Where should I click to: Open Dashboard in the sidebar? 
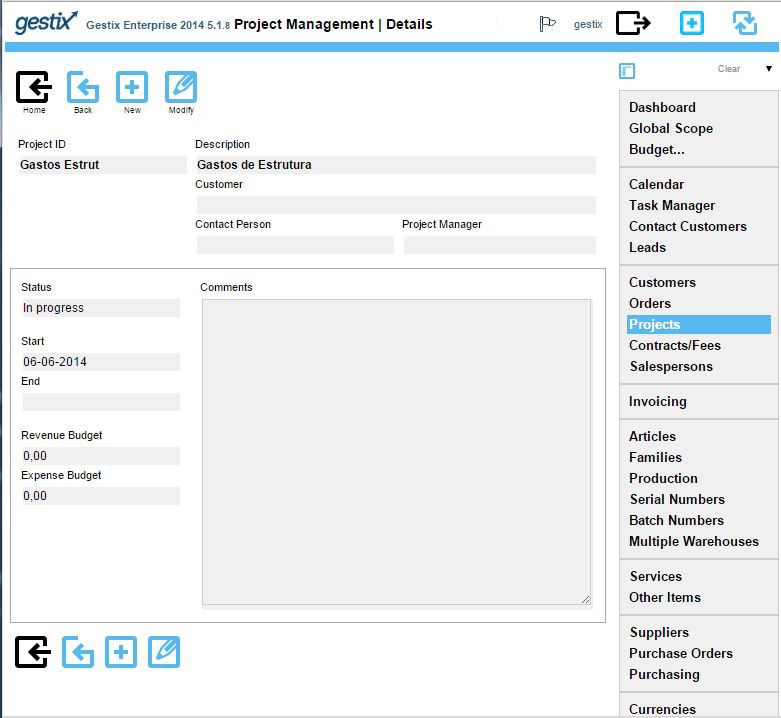tap(662, 107)
